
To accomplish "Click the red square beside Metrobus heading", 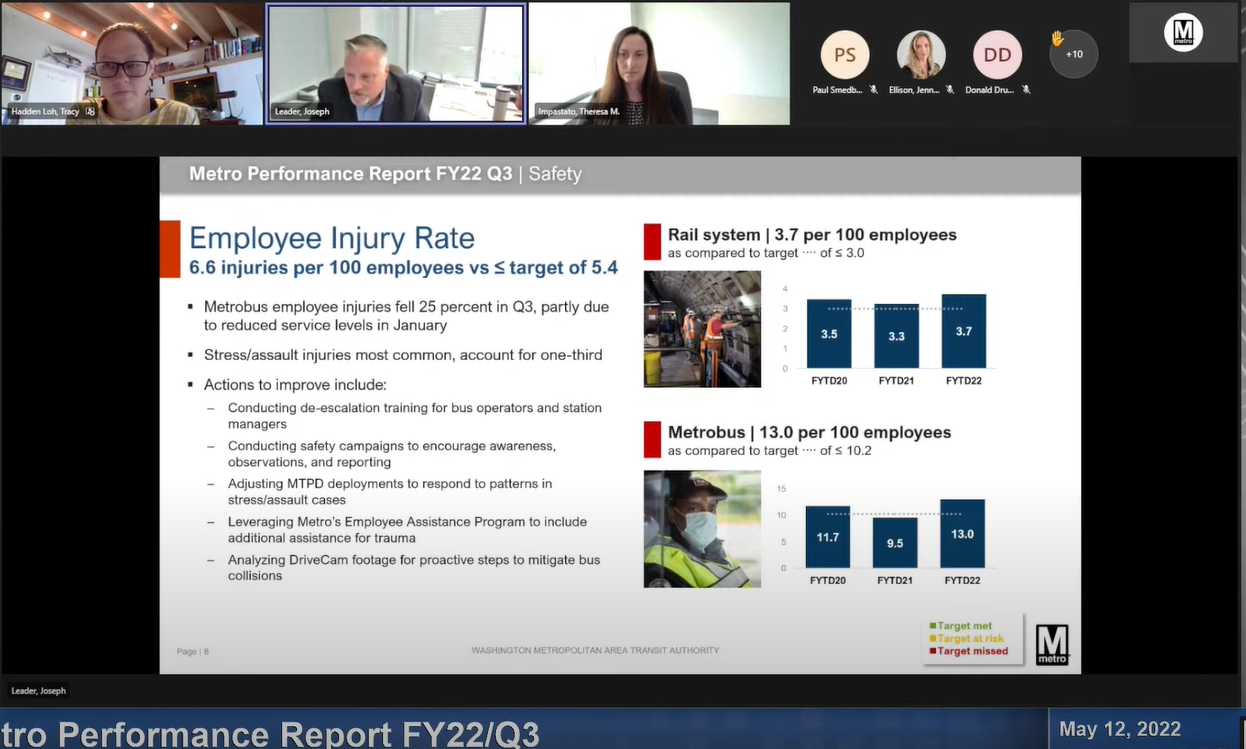I will click(x=652, y=440).
